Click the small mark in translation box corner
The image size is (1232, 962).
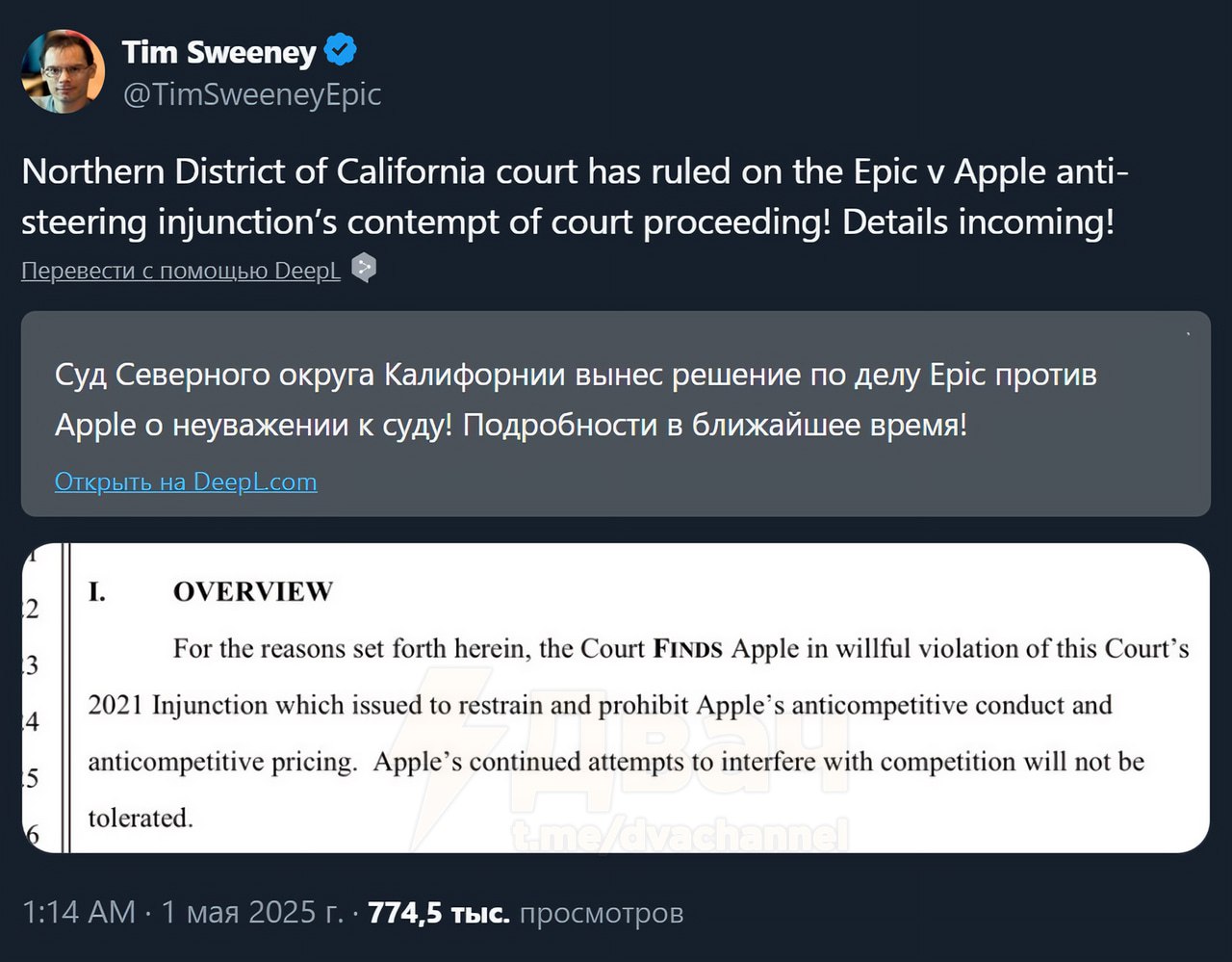click(x=1189, y=334)
